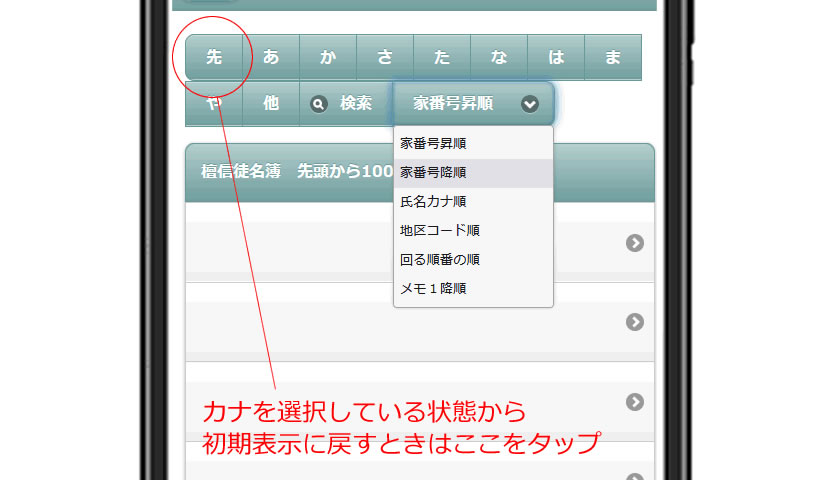This screenshot has height=480, width=830.
Task: Choose メモ１降順 sort option
Action: tap(473, 289)
